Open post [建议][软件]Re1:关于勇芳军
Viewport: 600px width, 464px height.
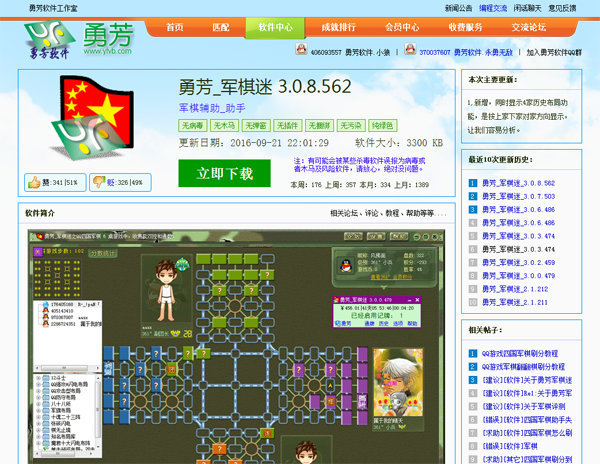527,393
